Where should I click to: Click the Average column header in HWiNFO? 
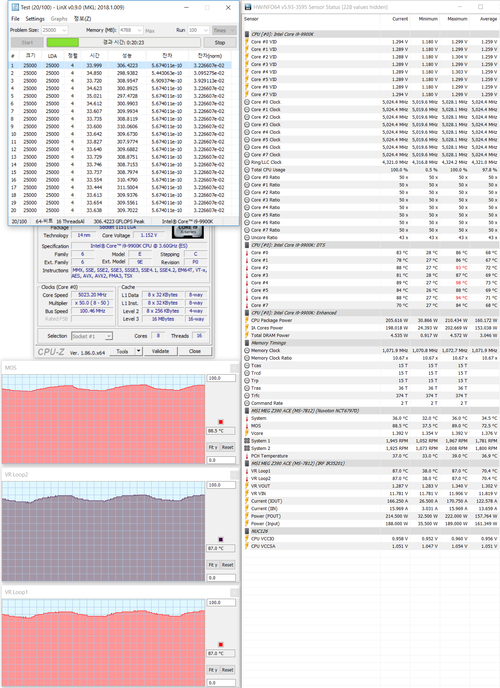pyautogui.click(x=488, y=19)
